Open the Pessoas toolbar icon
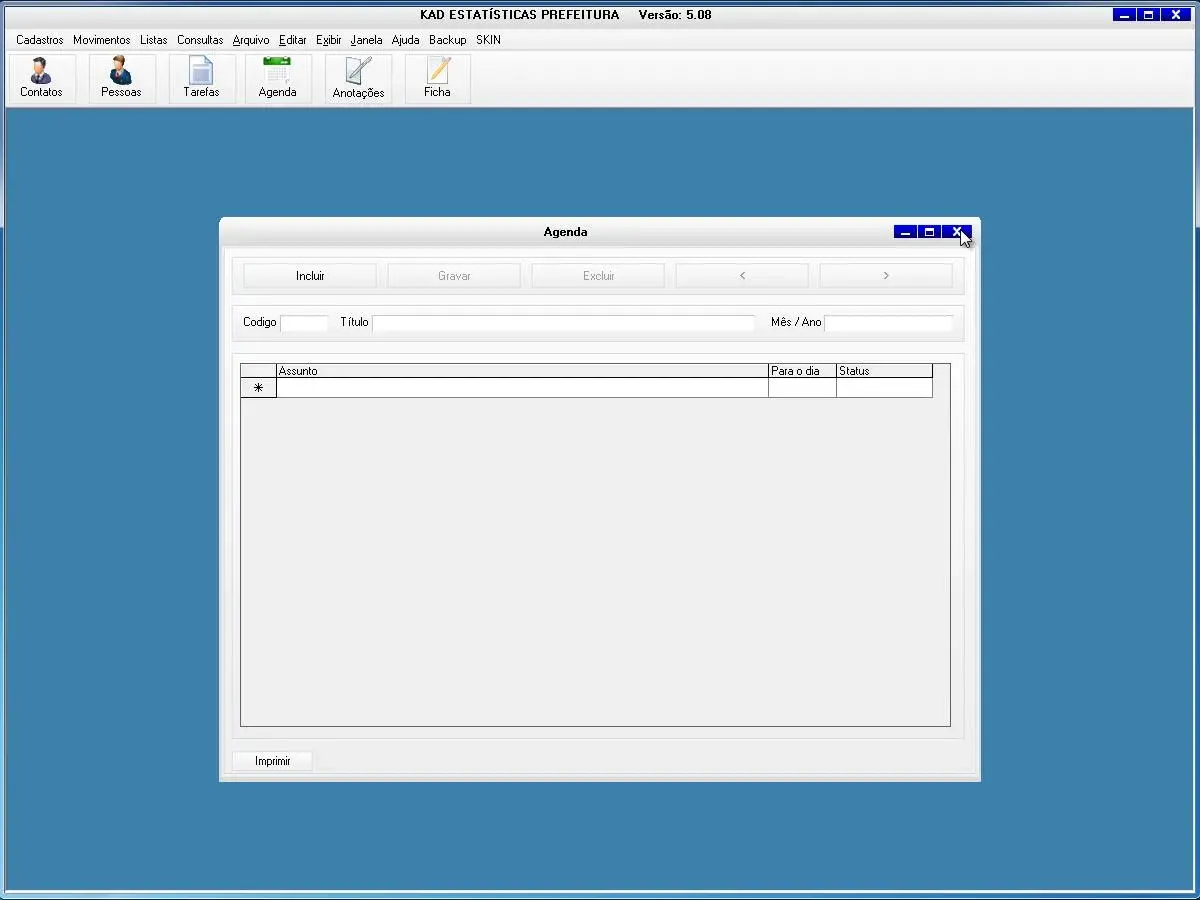Image resolution: width=1200 pixels, height=900 pixels. point(121,78)
